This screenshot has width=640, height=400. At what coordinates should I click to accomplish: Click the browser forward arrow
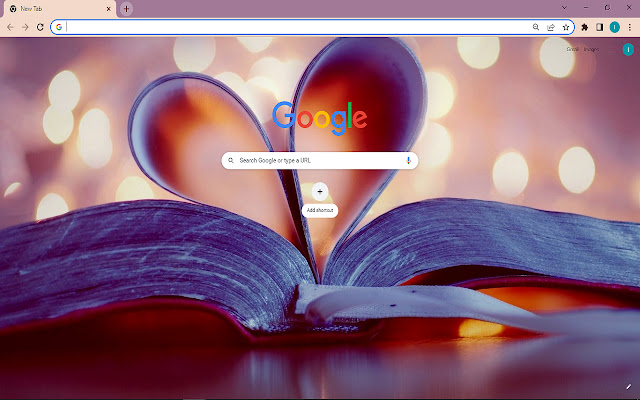click(25, 27)
